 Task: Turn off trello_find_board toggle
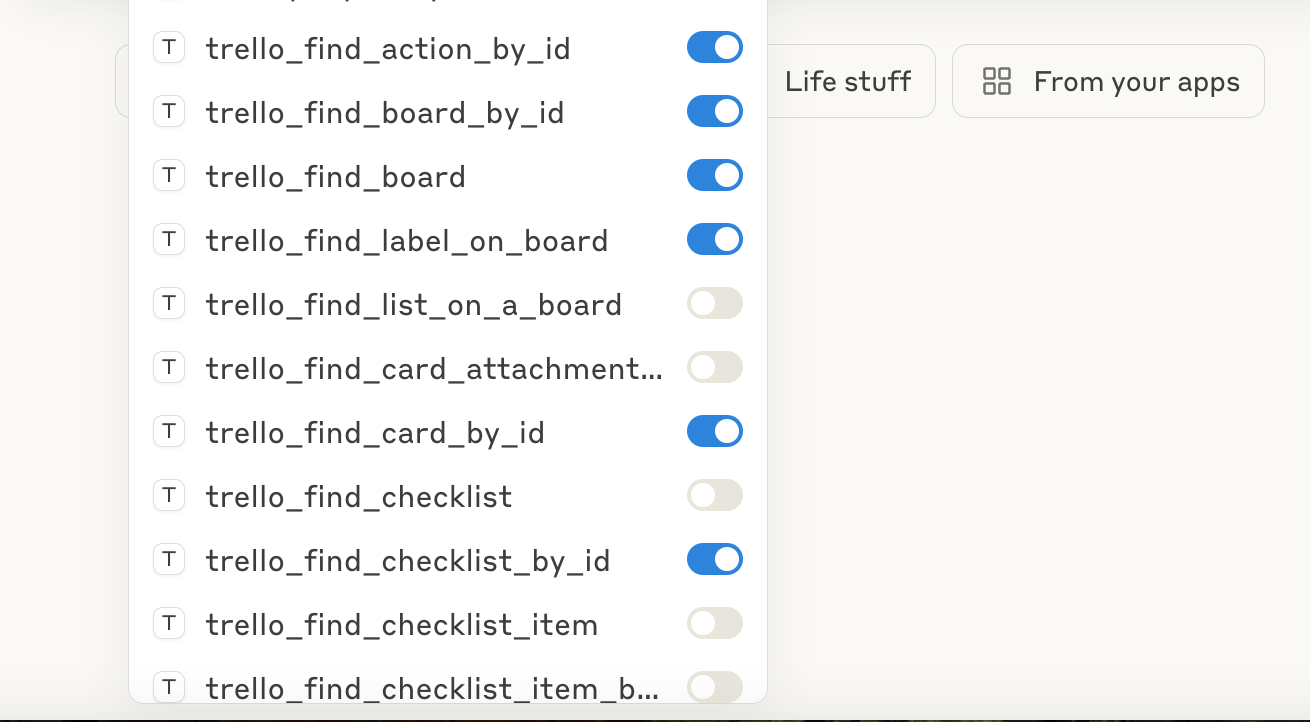point(715,175)
